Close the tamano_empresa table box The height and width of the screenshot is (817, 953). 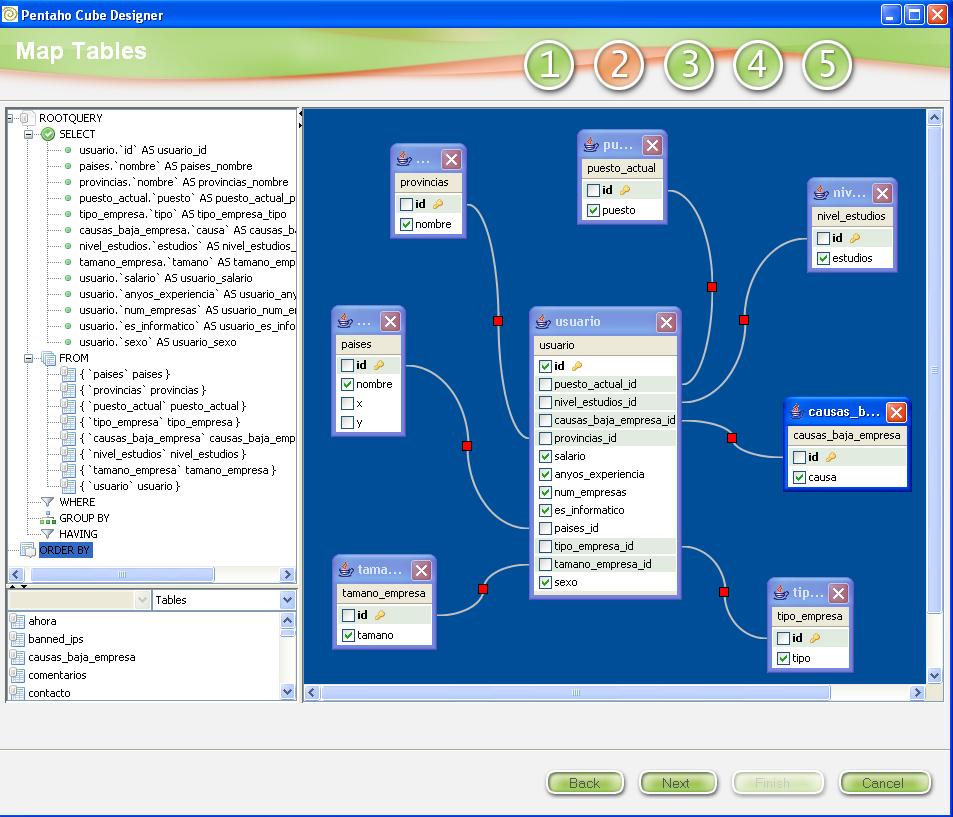pyautogui.click(x=421, y=570)
